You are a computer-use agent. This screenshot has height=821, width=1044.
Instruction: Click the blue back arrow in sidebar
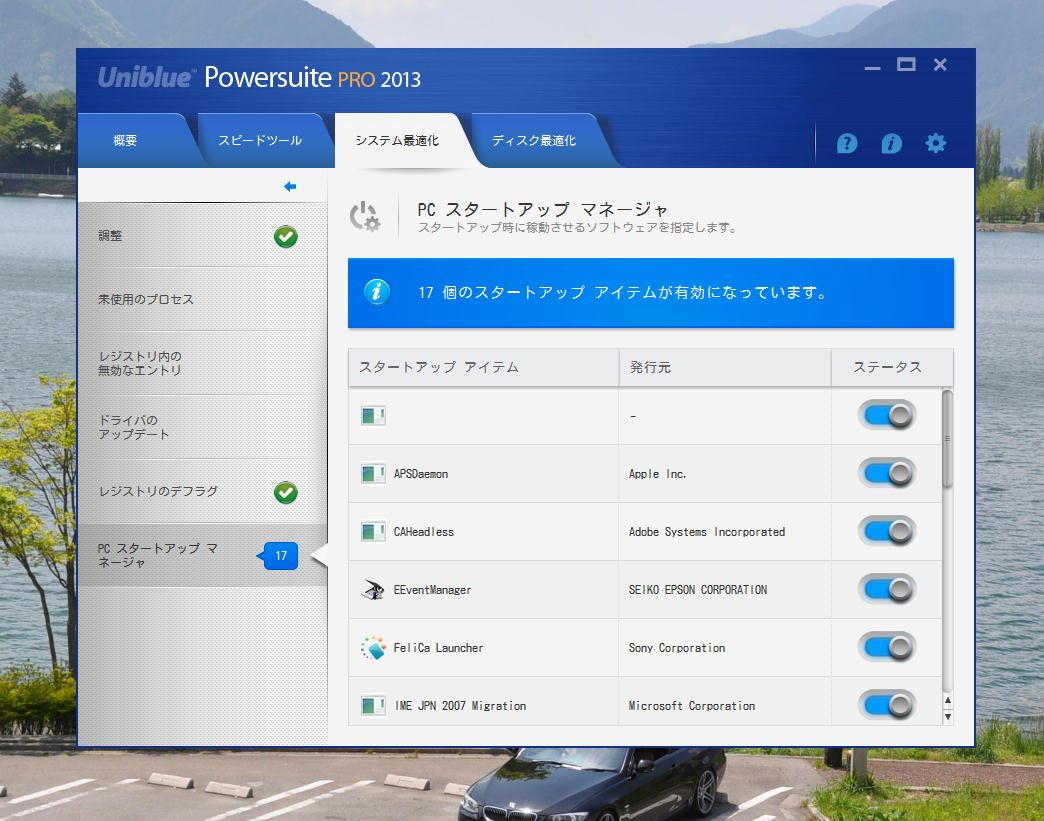click(290, 186)
